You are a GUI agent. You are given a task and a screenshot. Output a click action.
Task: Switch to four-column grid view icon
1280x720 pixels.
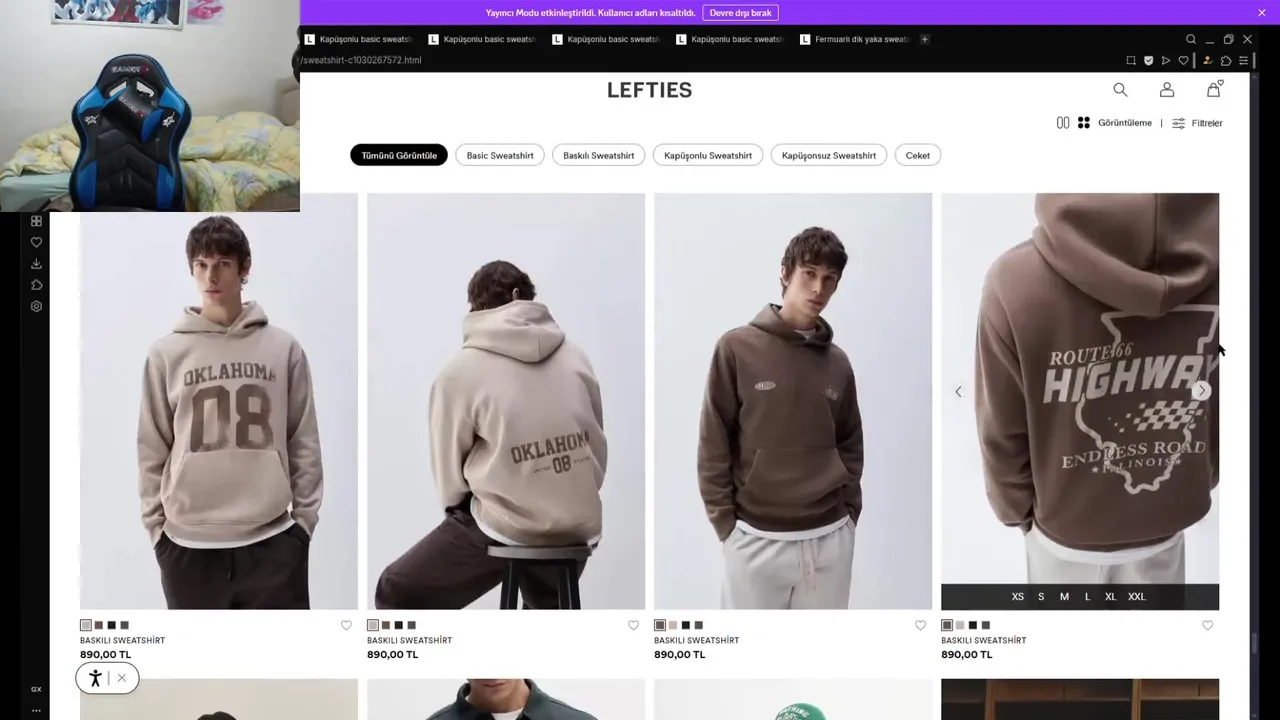click(x=1084, y=123)
